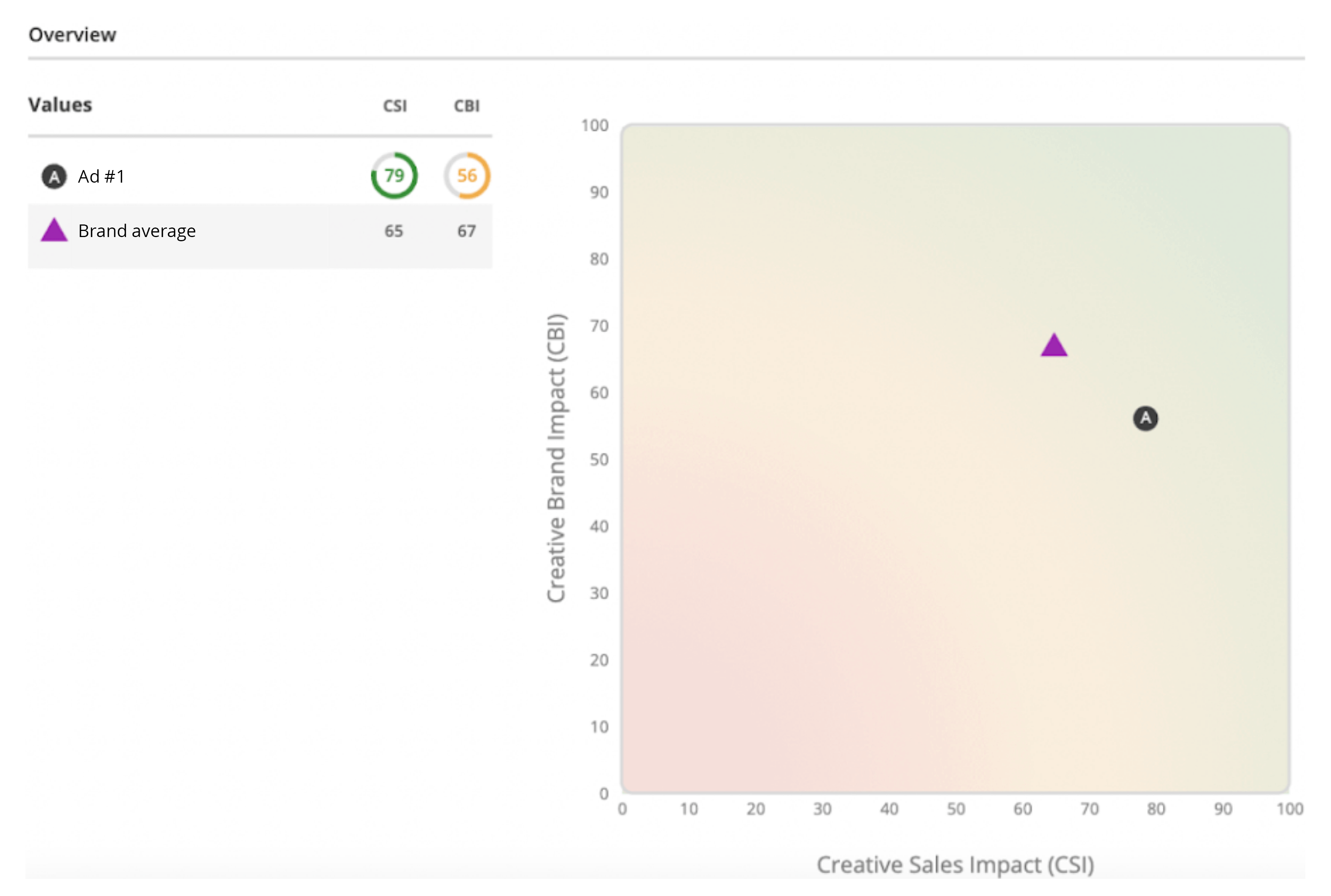Click the 'Values' heading

tap(60, 105)
